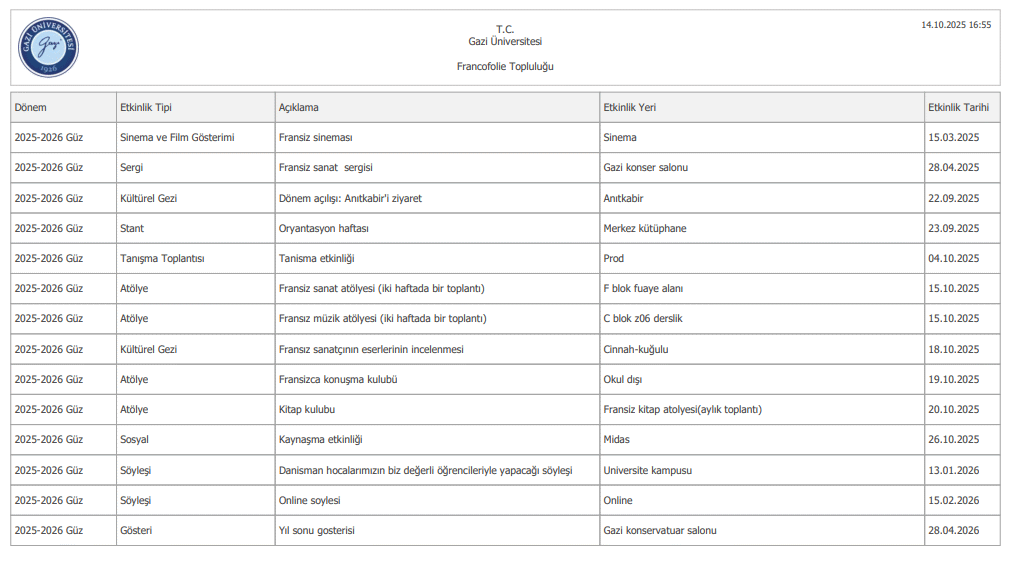Select the Fransız müzik atölyesi description
This screenshot has height=562, width=1013.
coord(382,318)
